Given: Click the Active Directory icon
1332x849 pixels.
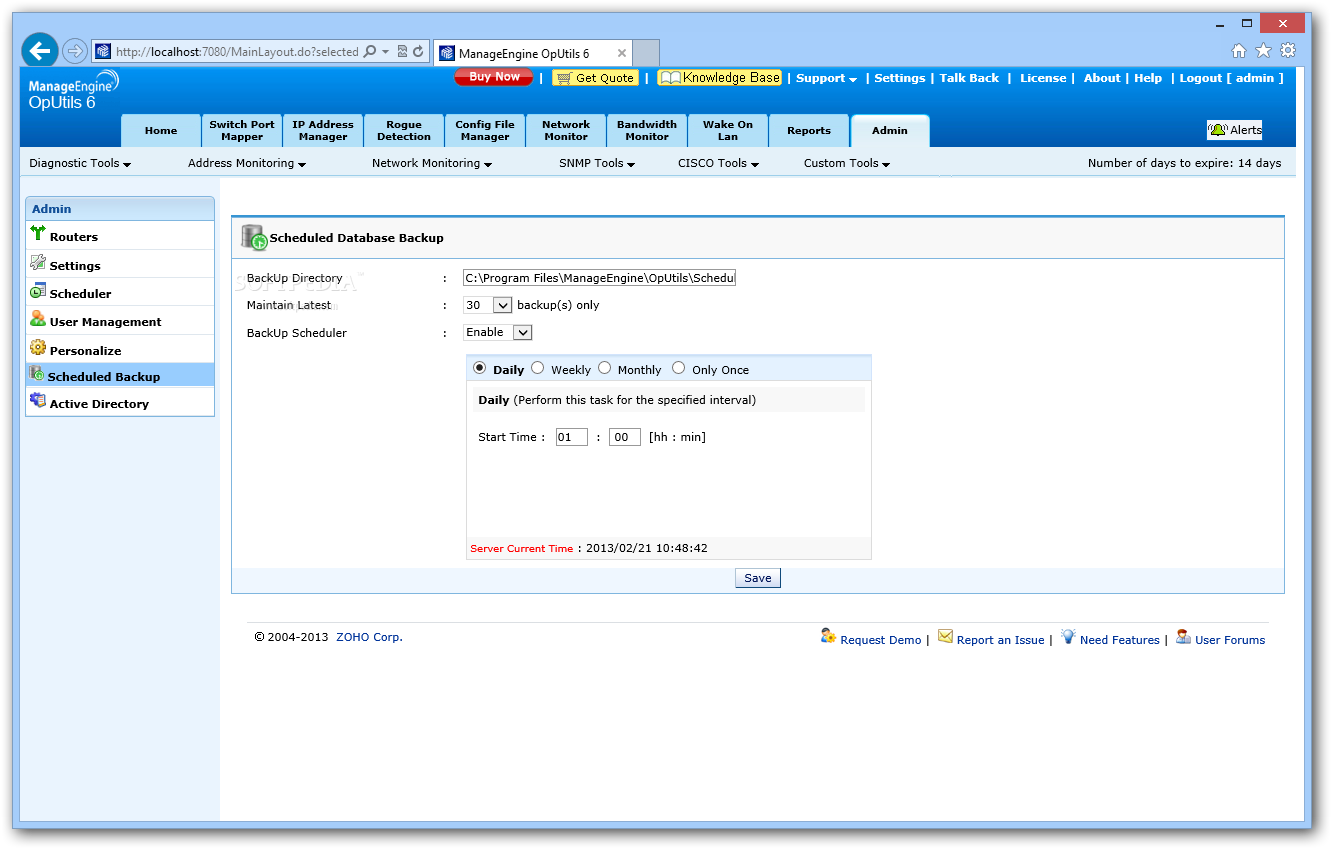Looking at the screenshot, I should 38,401.
